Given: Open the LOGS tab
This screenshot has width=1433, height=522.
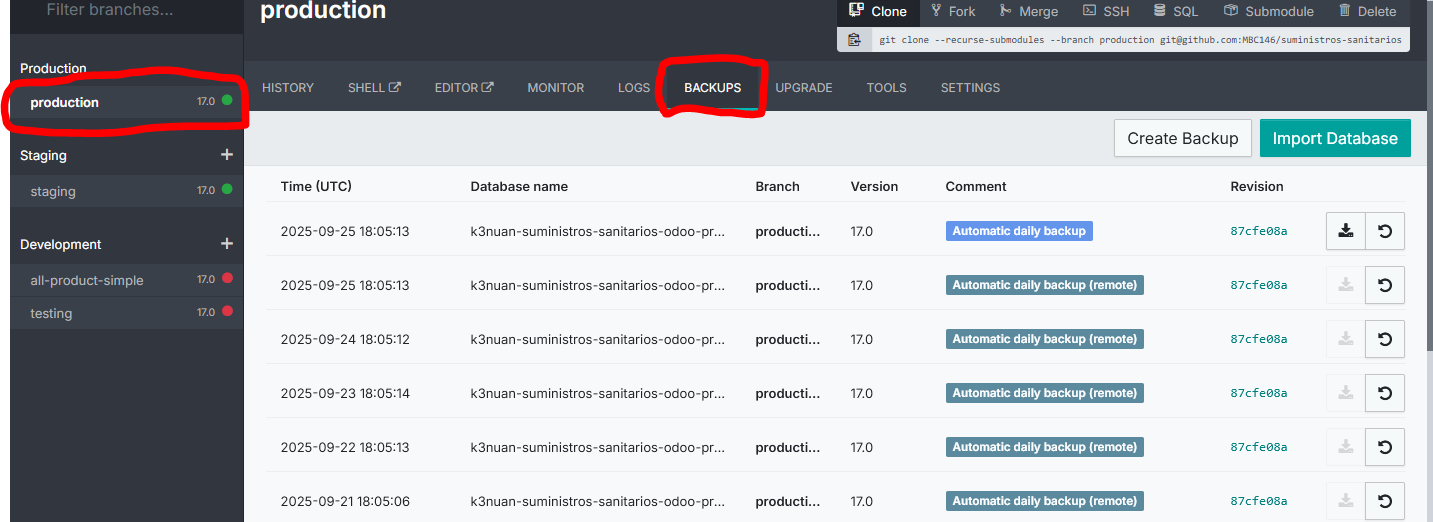Looking at the screenshot, I should coord(634,88).
